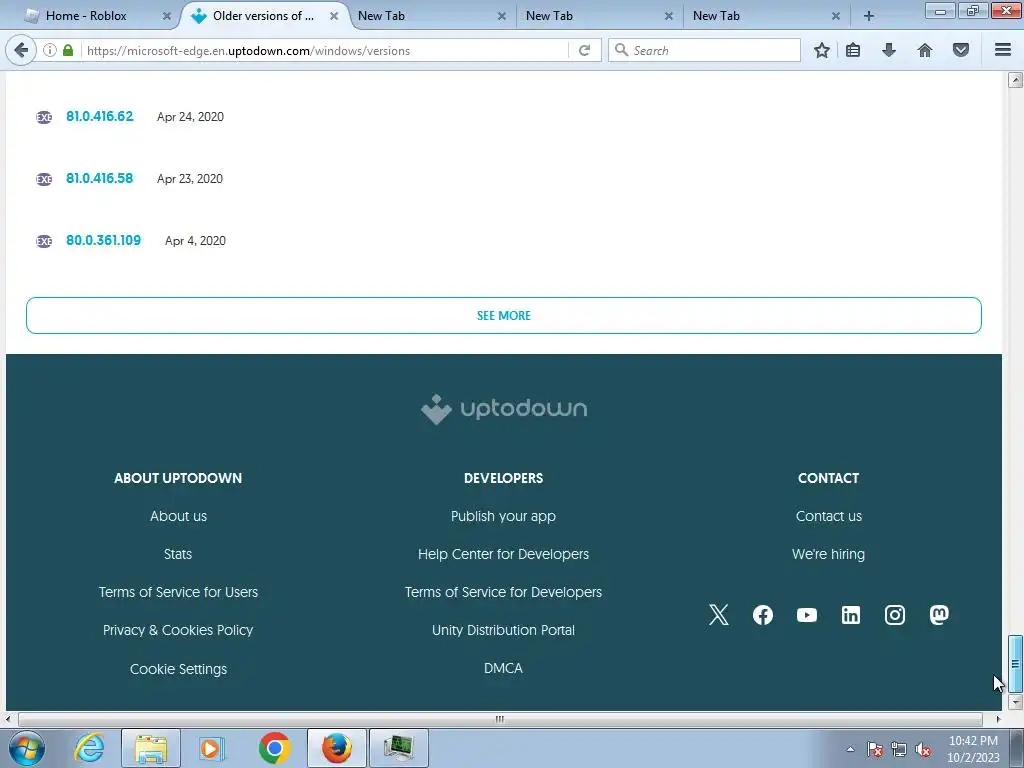Click the horizontal scrollbar thumb
1024x768 pixels.
pyautogui.click(x=500, y=719)
